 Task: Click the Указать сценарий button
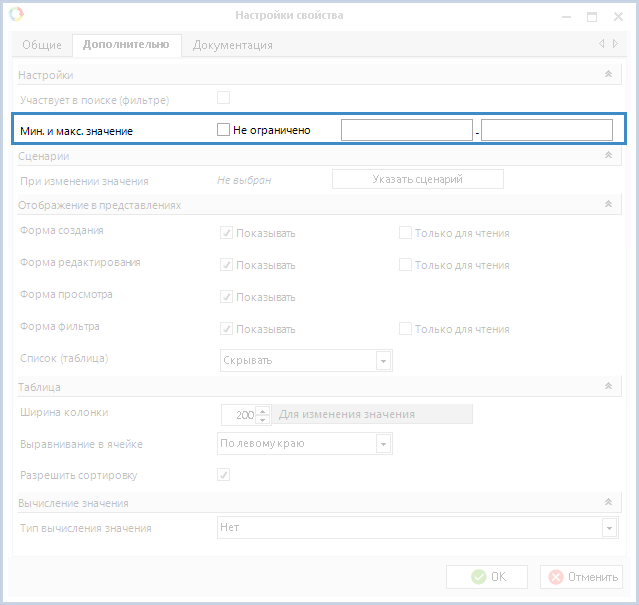[x=418, y=179]
